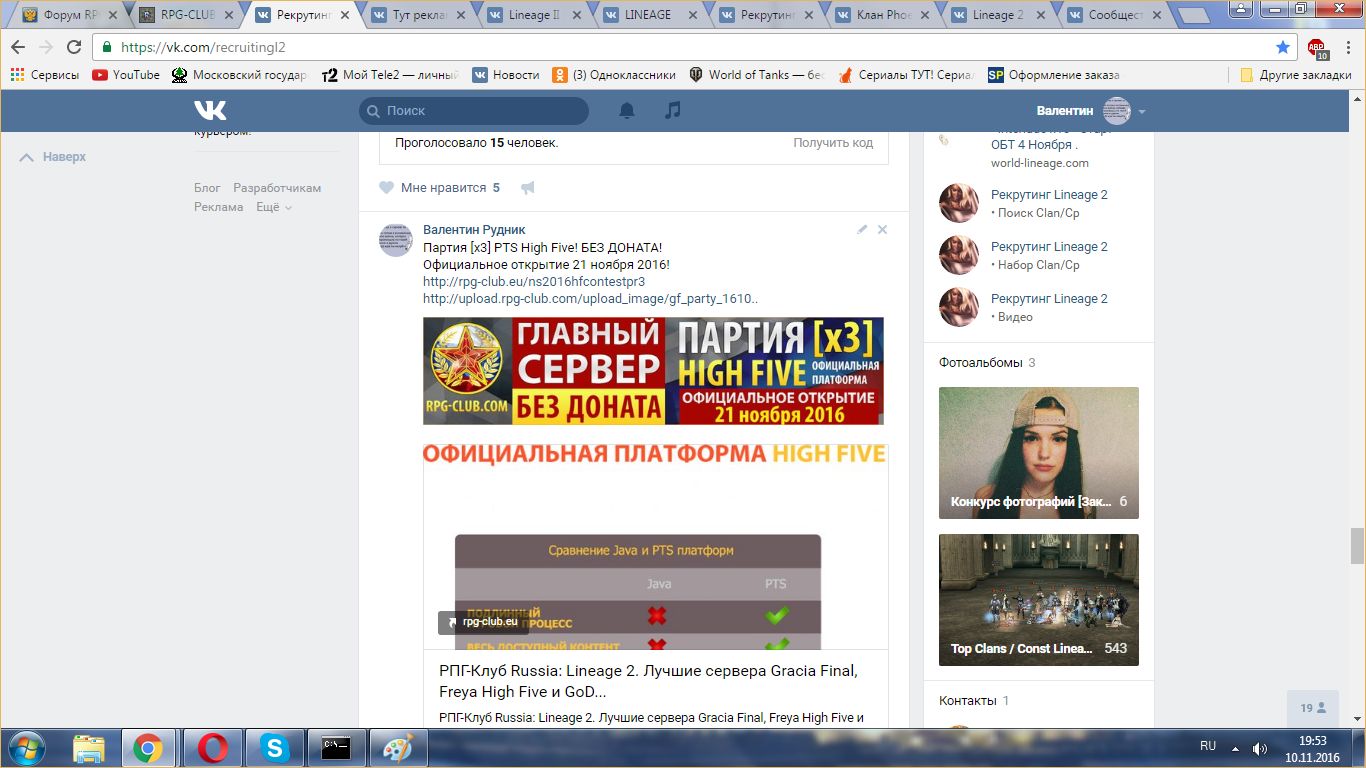Open the Блог footer link
The height and width of the screenshot is (768, 1366).
pos(207,188)
